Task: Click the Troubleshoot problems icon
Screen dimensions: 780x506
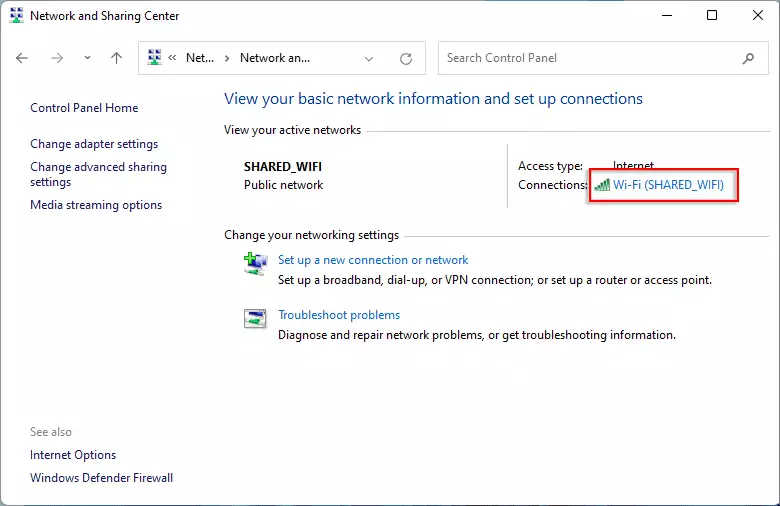Action: (x=255, y=318)
